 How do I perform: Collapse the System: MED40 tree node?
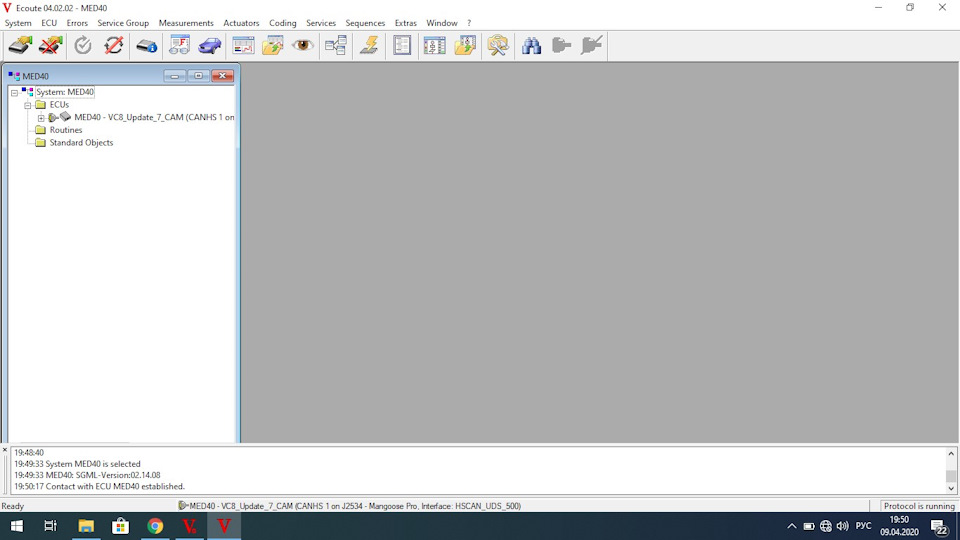(14, 92)
